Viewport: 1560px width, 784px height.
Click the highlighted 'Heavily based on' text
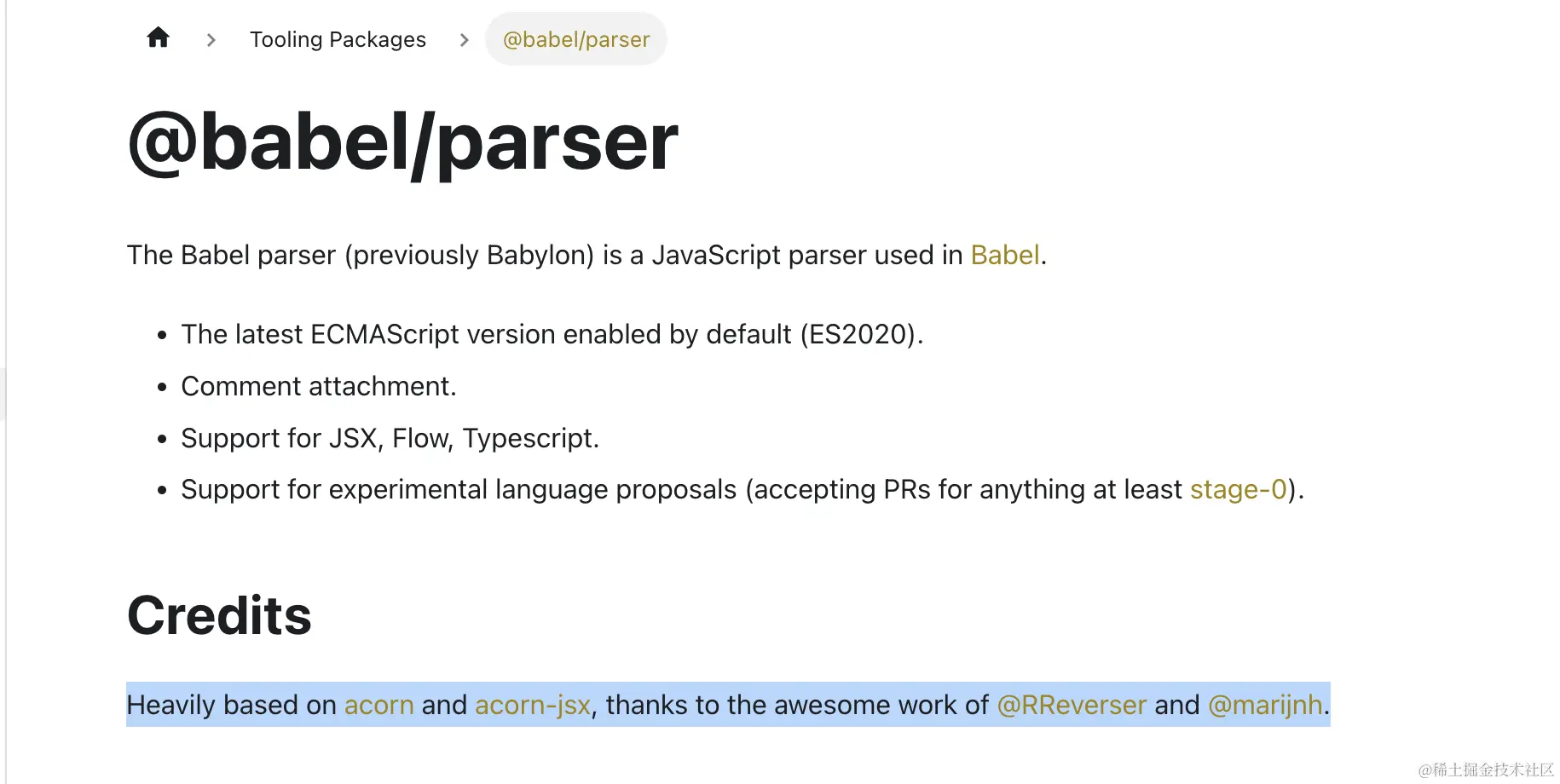pos(231,705)
